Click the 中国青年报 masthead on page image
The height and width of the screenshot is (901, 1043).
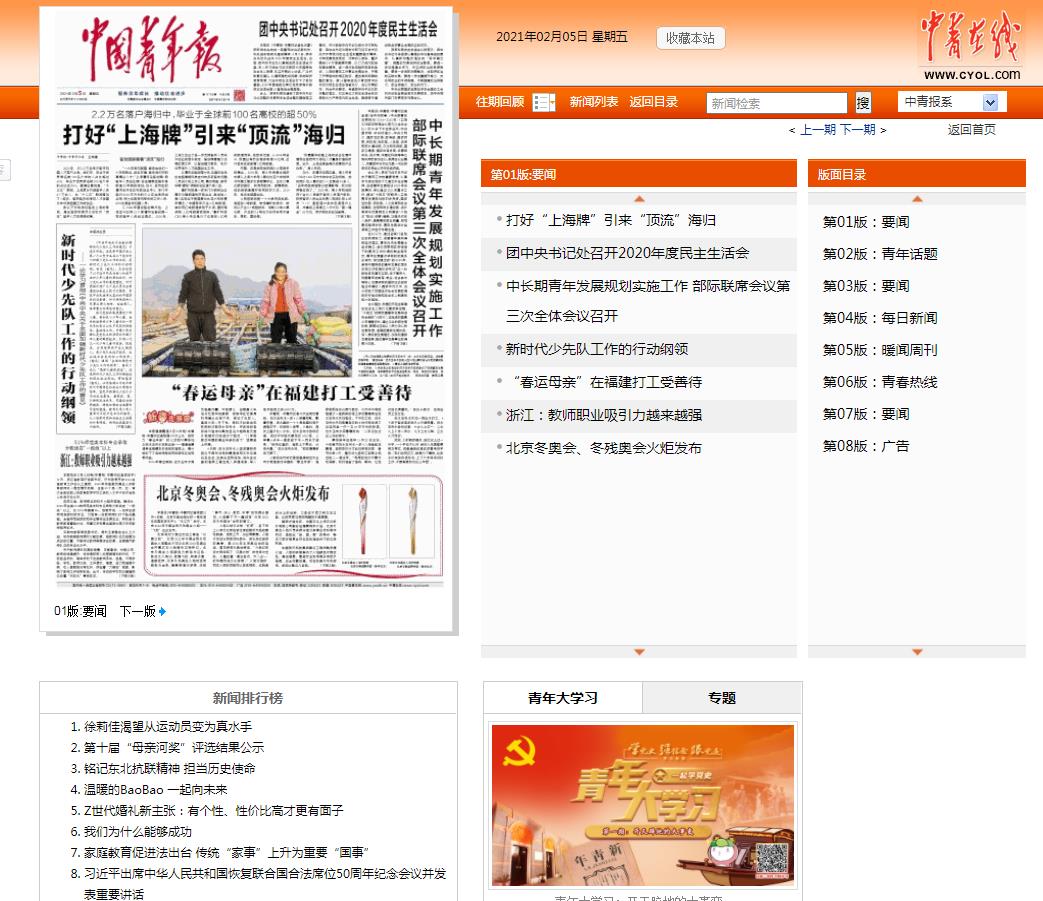152,49
